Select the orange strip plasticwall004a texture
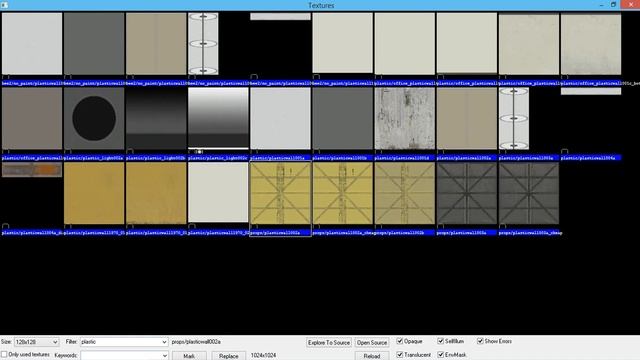 (x=32, y=170)
